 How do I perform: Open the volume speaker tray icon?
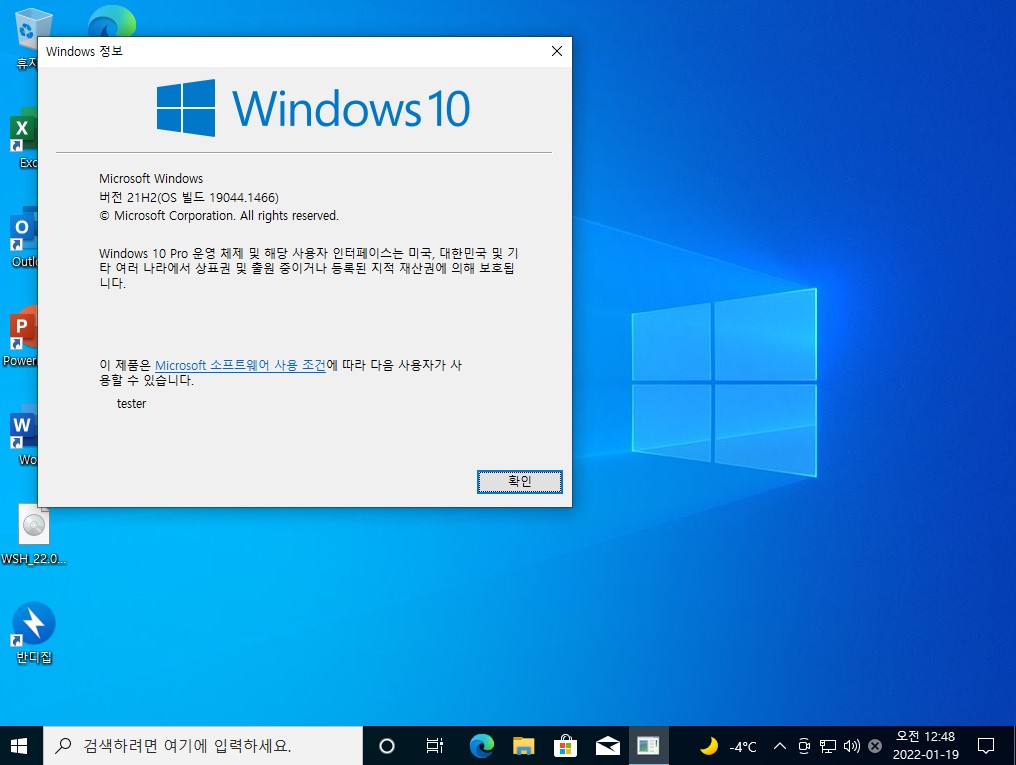[x=851, y=746]
